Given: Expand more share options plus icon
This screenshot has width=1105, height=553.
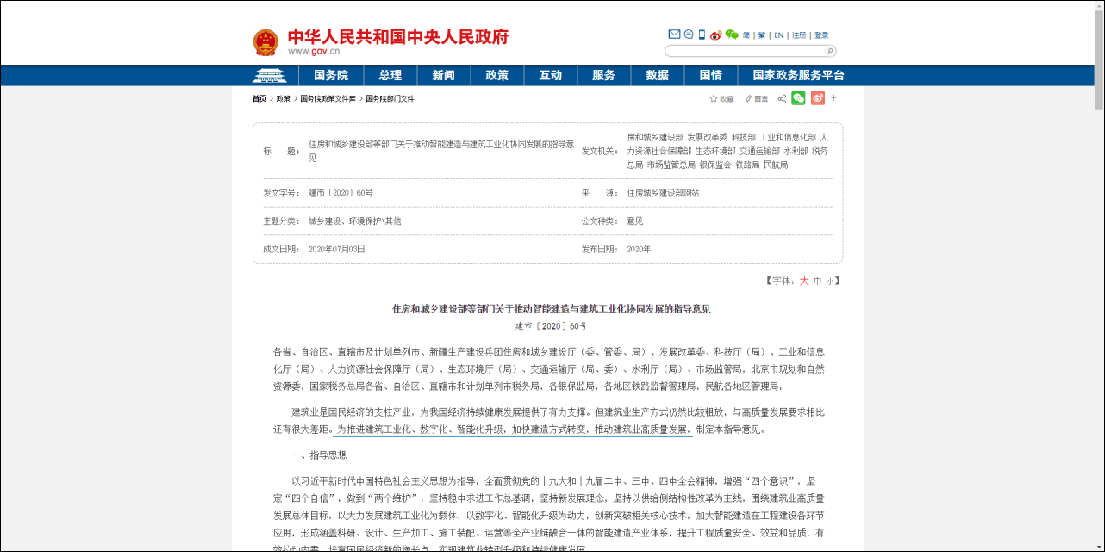Looking at the screenshot, I should 834,98.
